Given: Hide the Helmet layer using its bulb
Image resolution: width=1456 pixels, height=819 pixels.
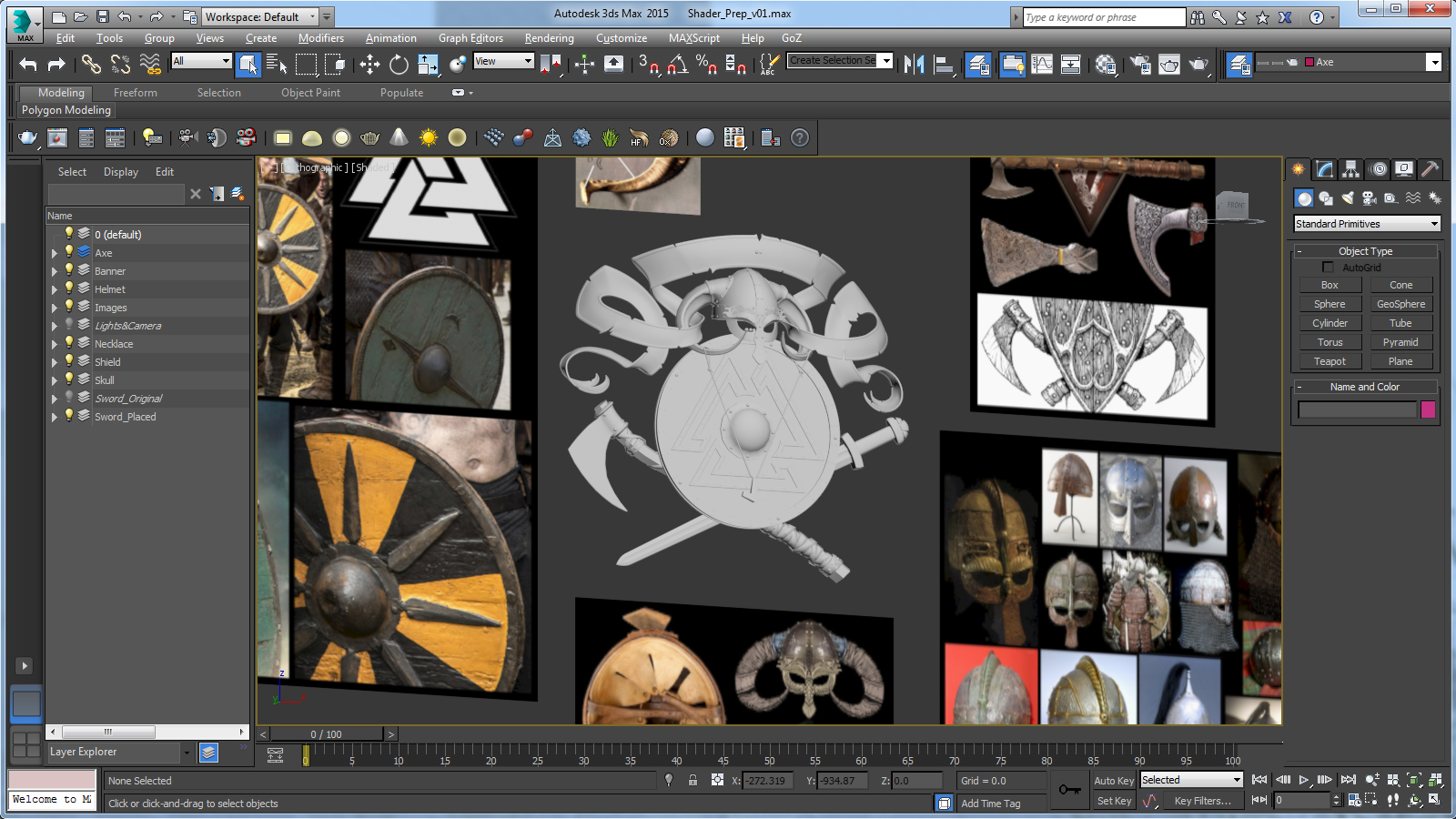Looking at the screenshot, I should (x=68, y=288).
